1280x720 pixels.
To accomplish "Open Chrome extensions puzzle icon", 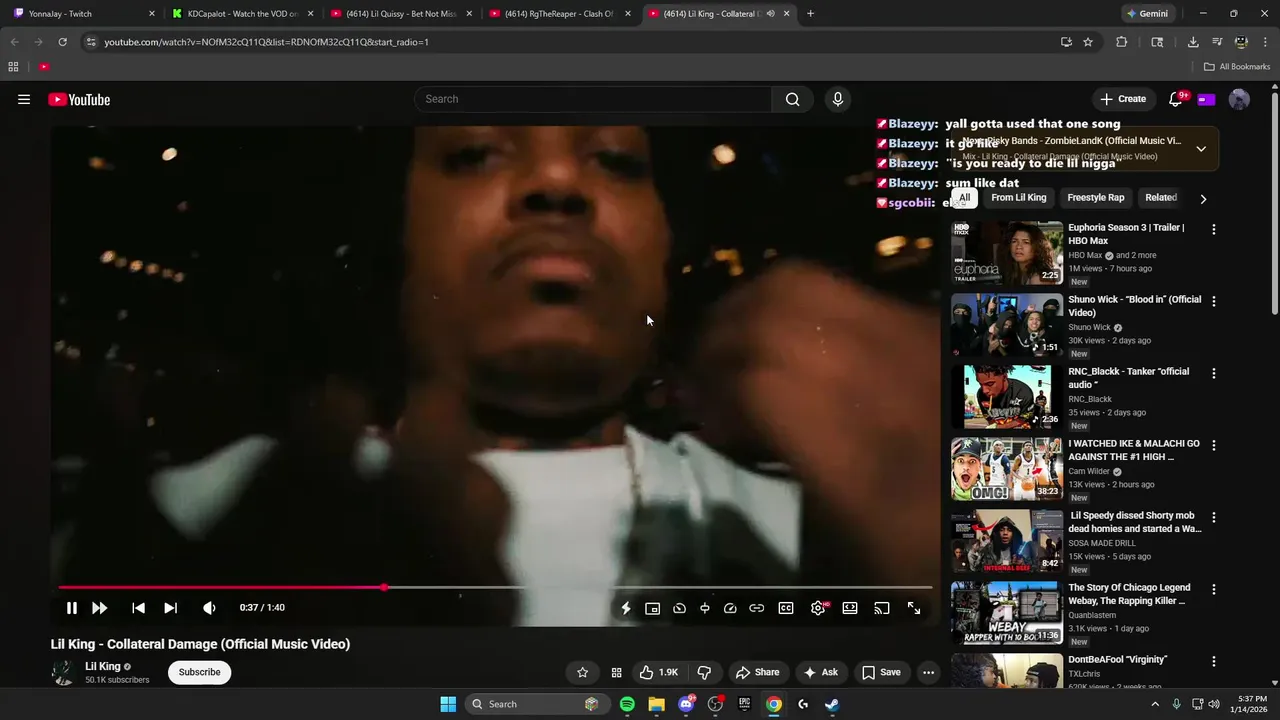I will click(1121, 42).
